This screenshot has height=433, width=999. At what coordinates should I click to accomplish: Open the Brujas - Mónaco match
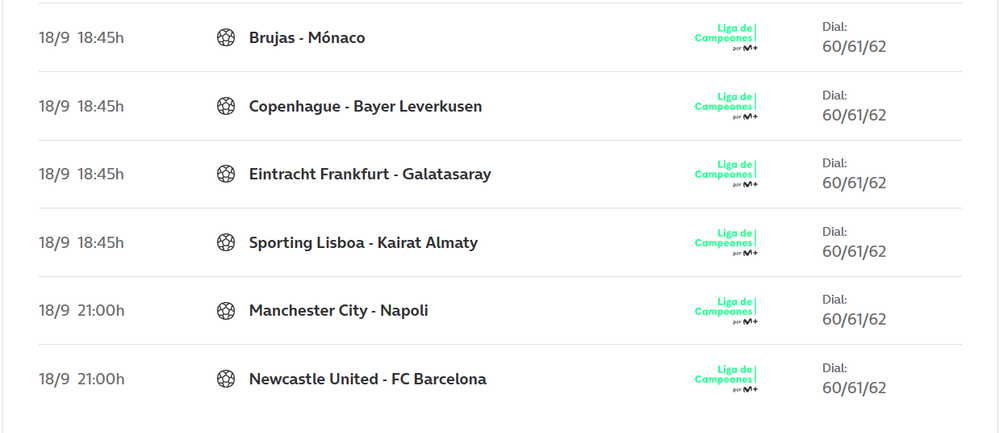pyautogui.click(x=307, y=38)
